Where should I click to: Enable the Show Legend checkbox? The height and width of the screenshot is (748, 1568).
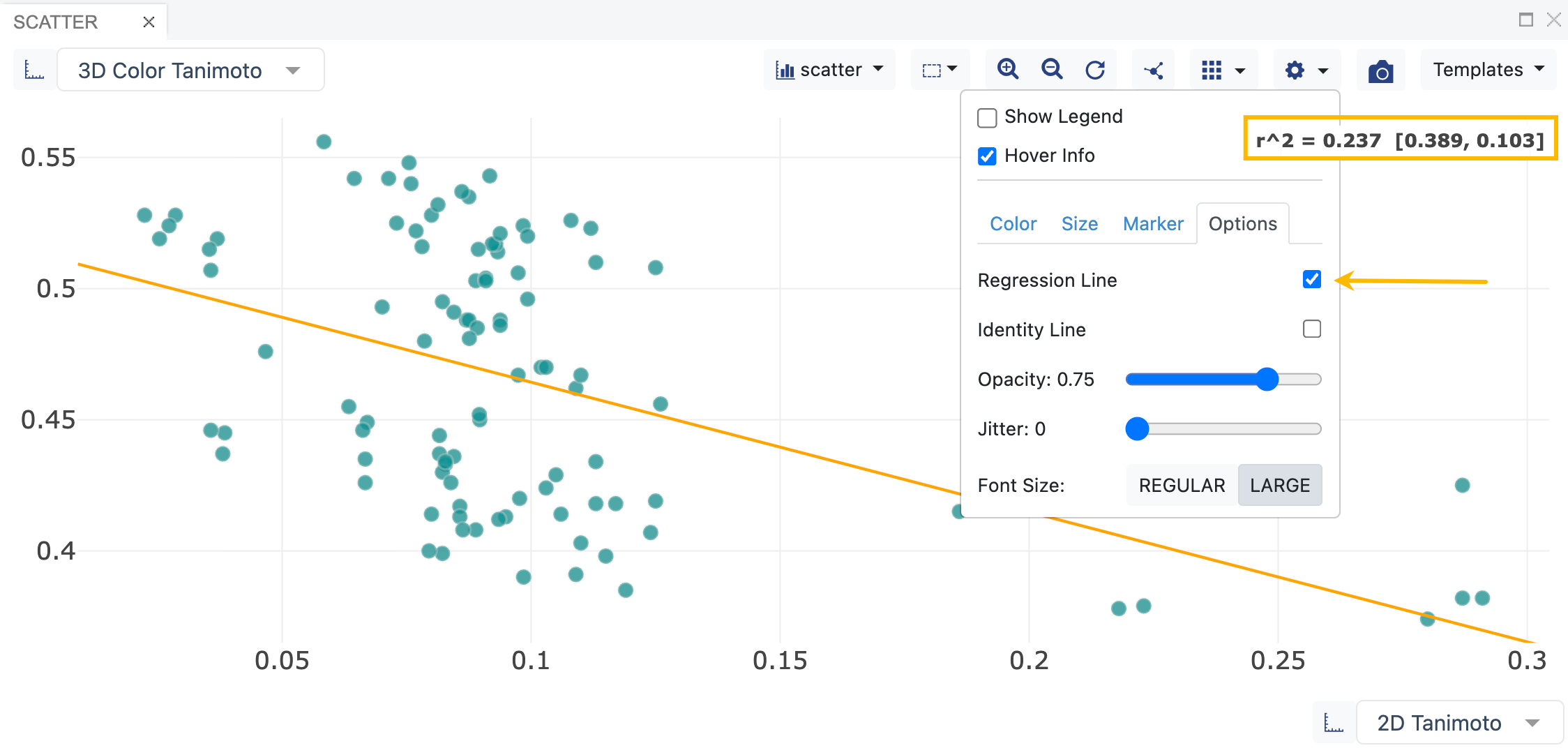tap(987, 117)
